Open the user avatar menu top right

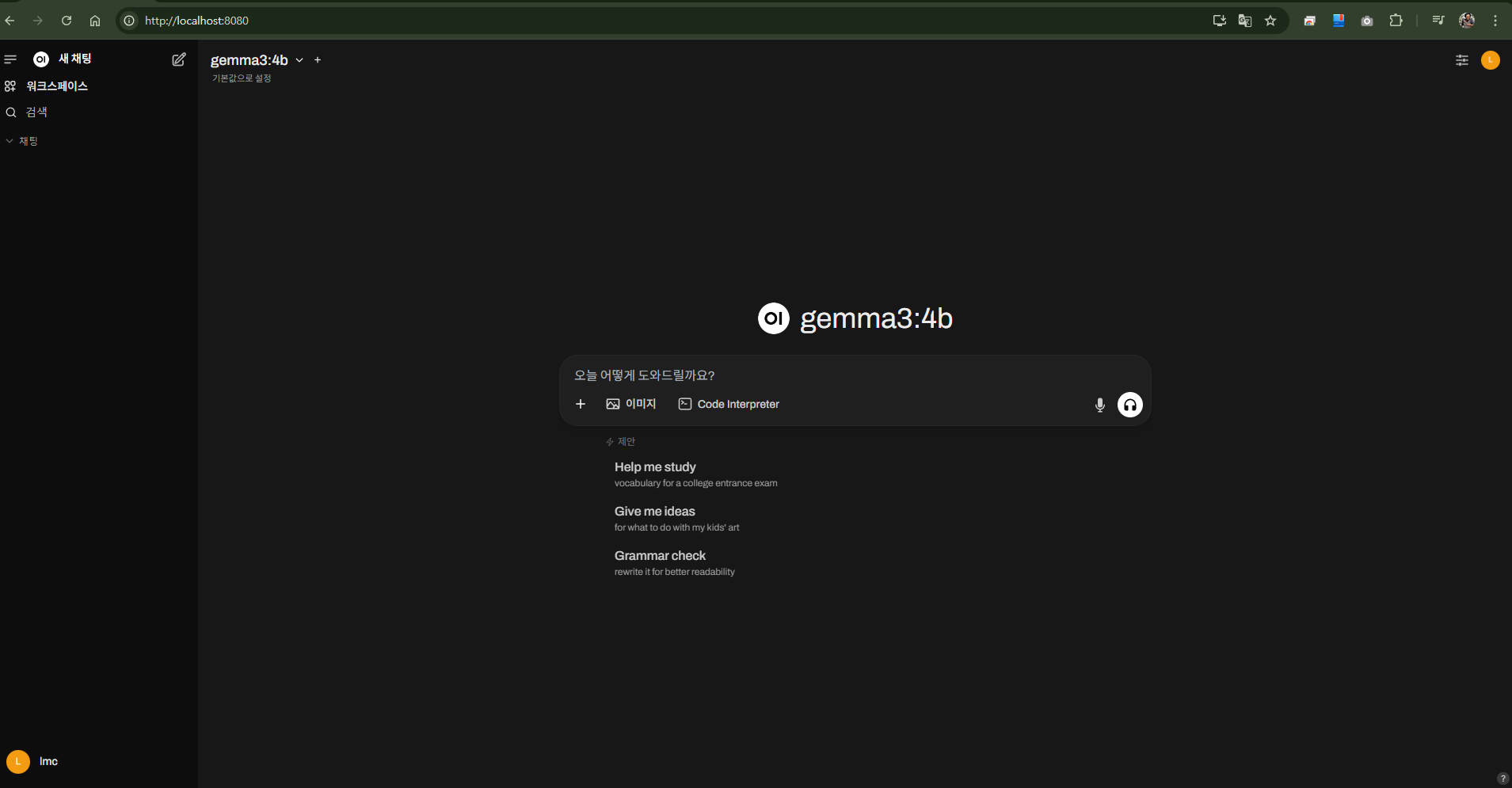click(x=1491, y=60)
